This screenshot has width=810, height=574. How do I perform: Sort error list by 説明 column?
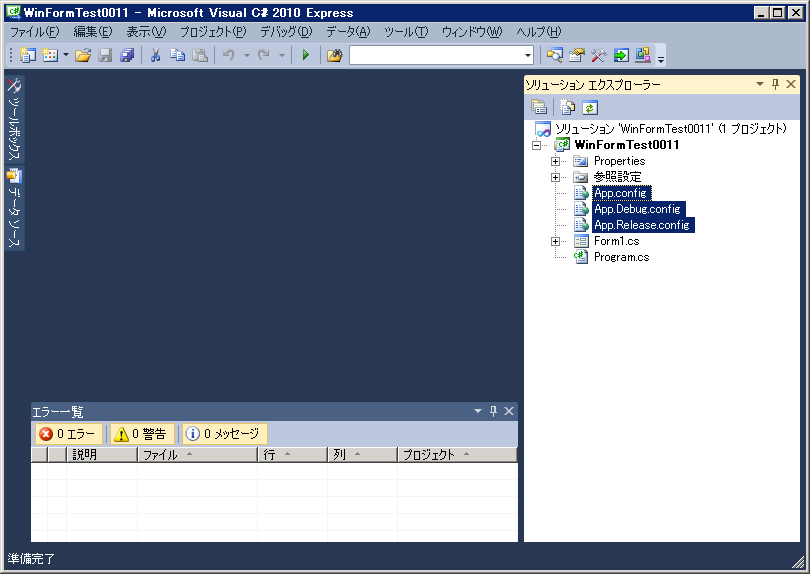(x=102, y=455)
